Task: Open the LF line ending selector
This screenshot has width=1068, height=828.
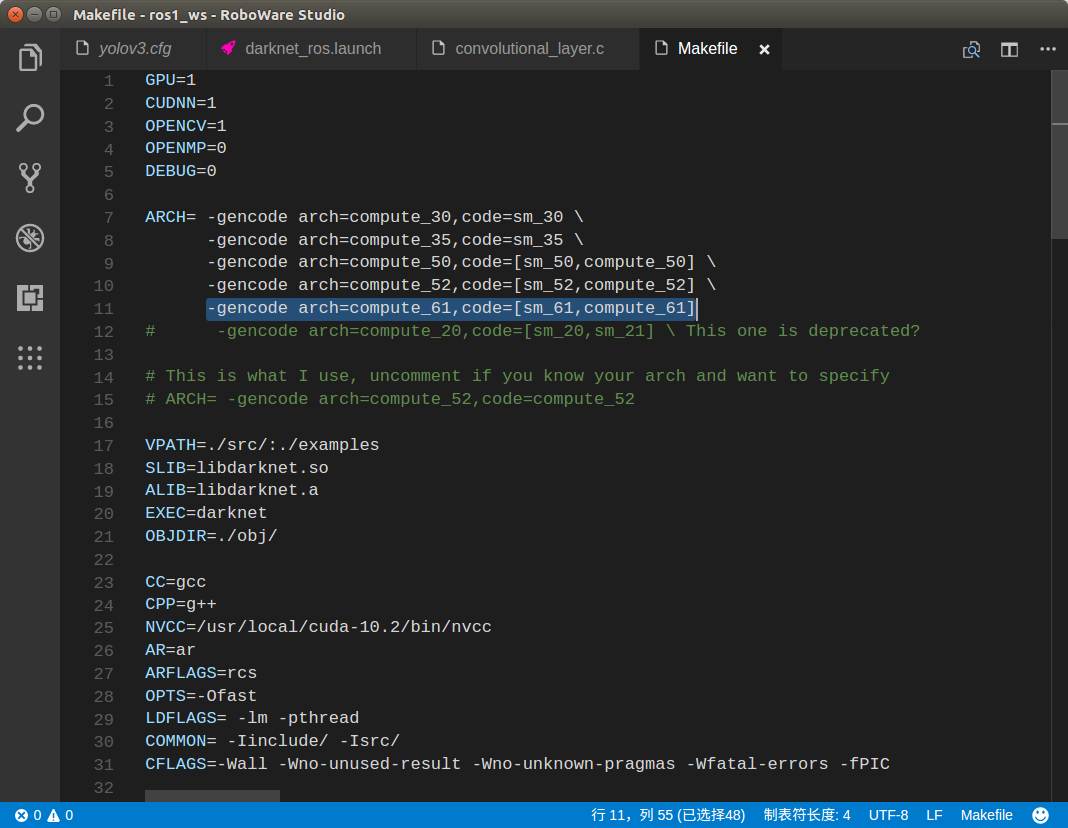Action: click(x=934, y=815)
